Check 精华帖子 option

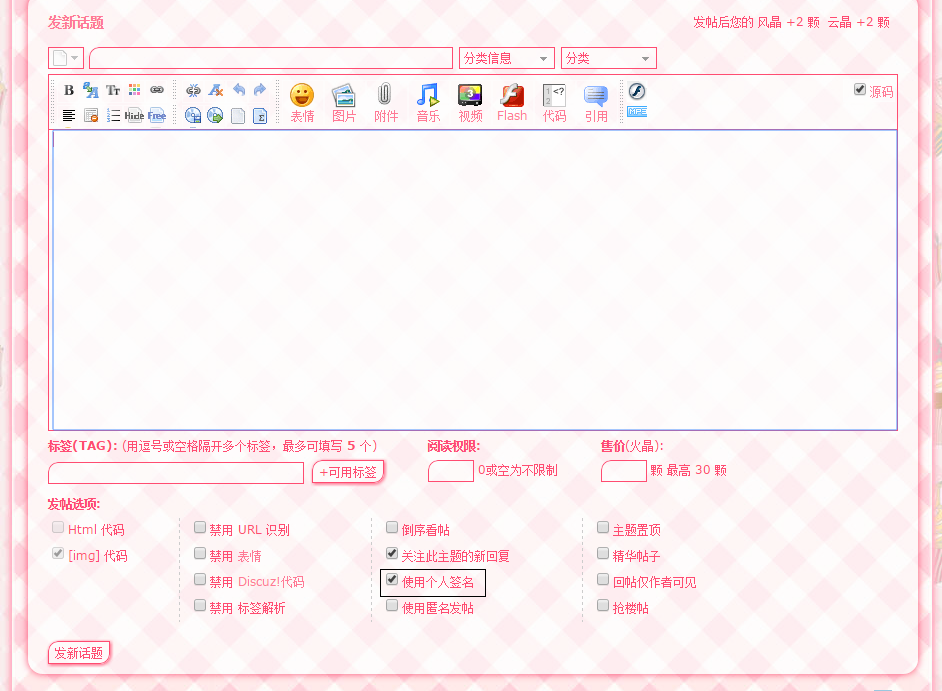pos(603,553)
